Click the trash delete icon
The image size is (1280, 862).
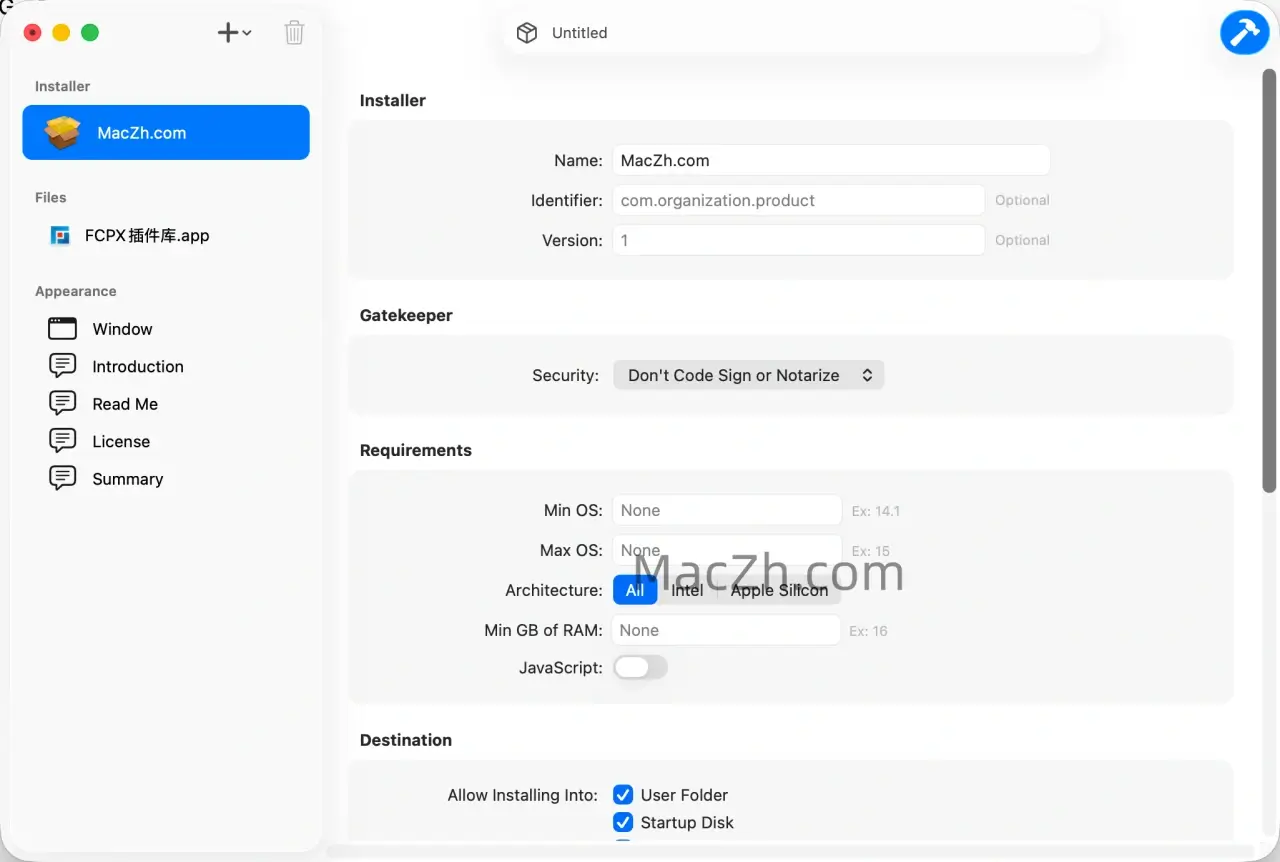pyautogui.click(x=294, y=33)
